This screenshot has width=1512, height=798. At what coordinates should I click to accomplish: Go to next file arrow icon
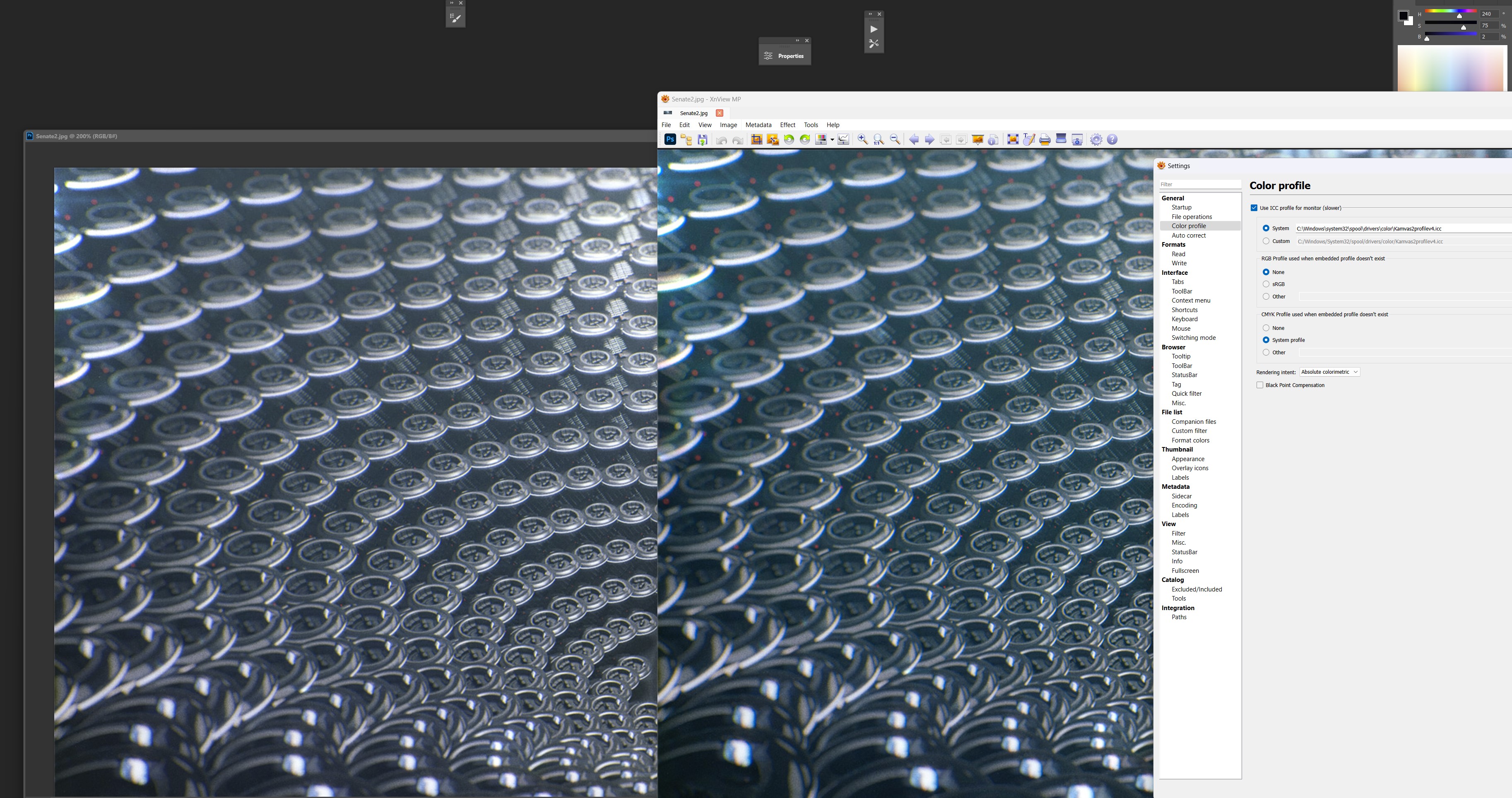[929, 139]
